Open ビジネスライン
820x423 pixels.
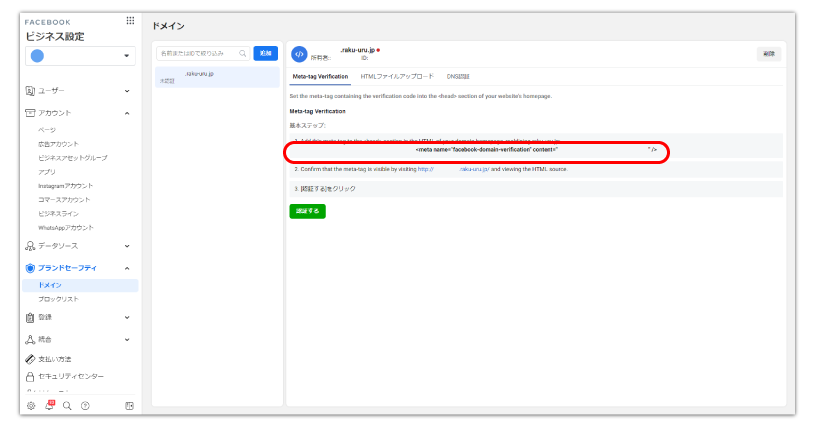pos(58,213)
